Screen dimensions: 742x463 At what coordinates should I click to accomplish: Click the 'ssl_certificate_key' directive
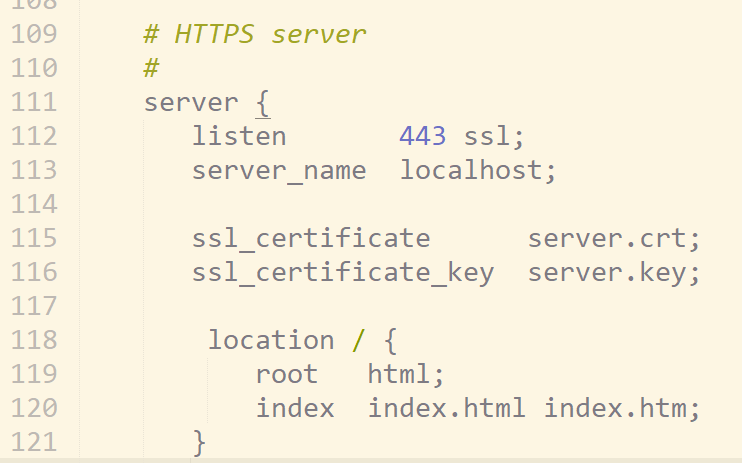point(343,273)
